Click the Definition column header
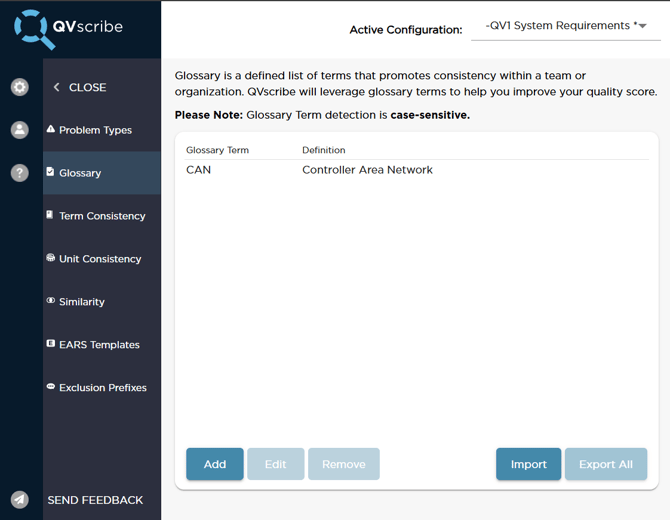This screenshot has width=670, height=520. [324, 150]
